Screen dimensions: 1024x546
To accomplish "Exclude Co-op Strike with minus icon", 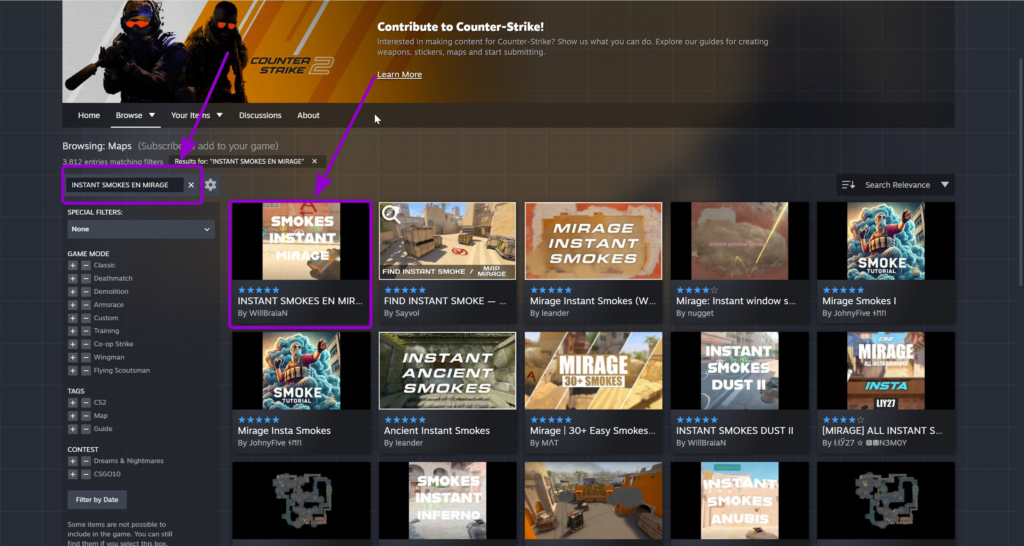I will [86, 344].
